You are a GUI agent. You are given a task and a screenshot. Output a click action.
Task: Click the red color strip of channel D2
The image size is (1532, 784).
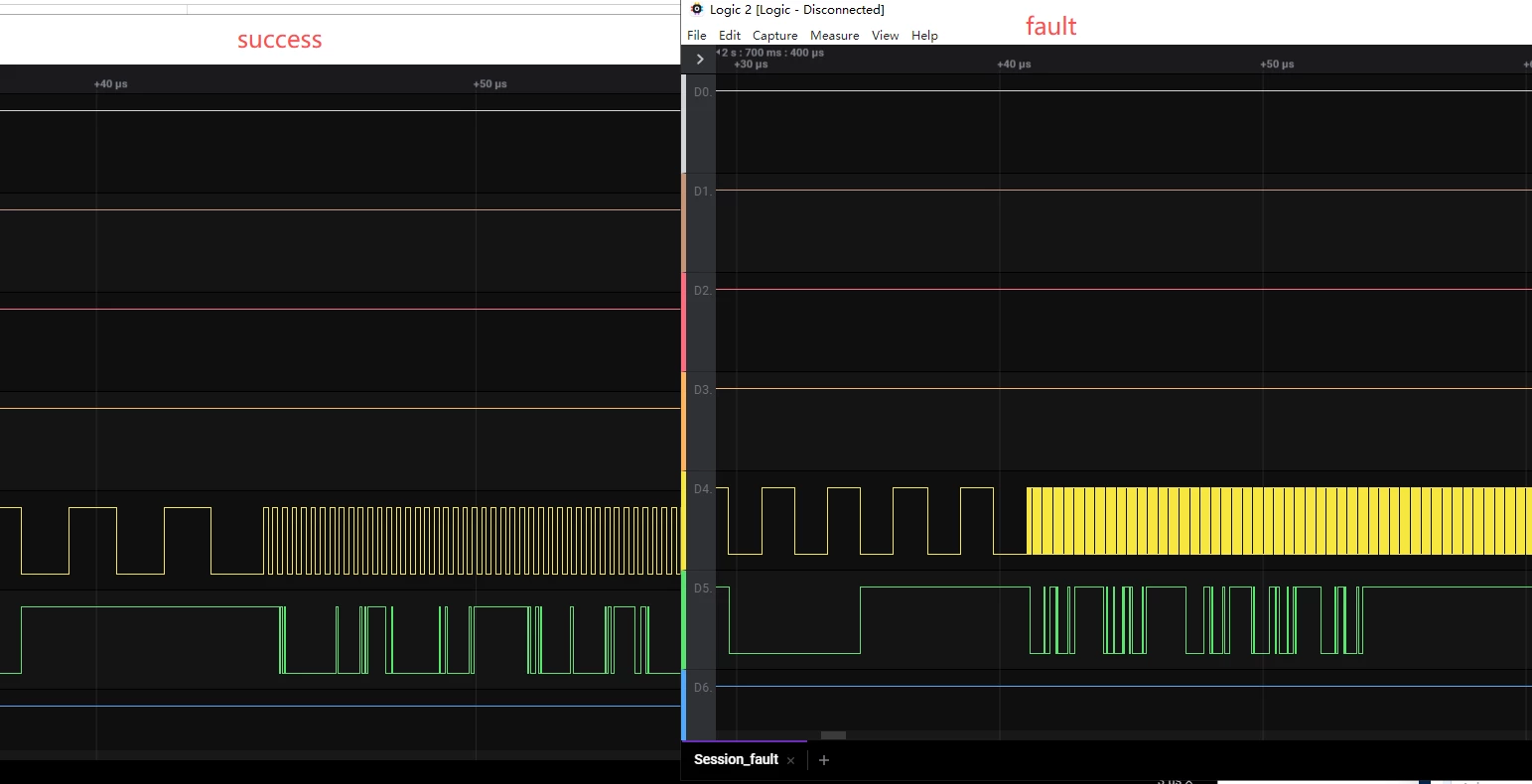[684, 323]
